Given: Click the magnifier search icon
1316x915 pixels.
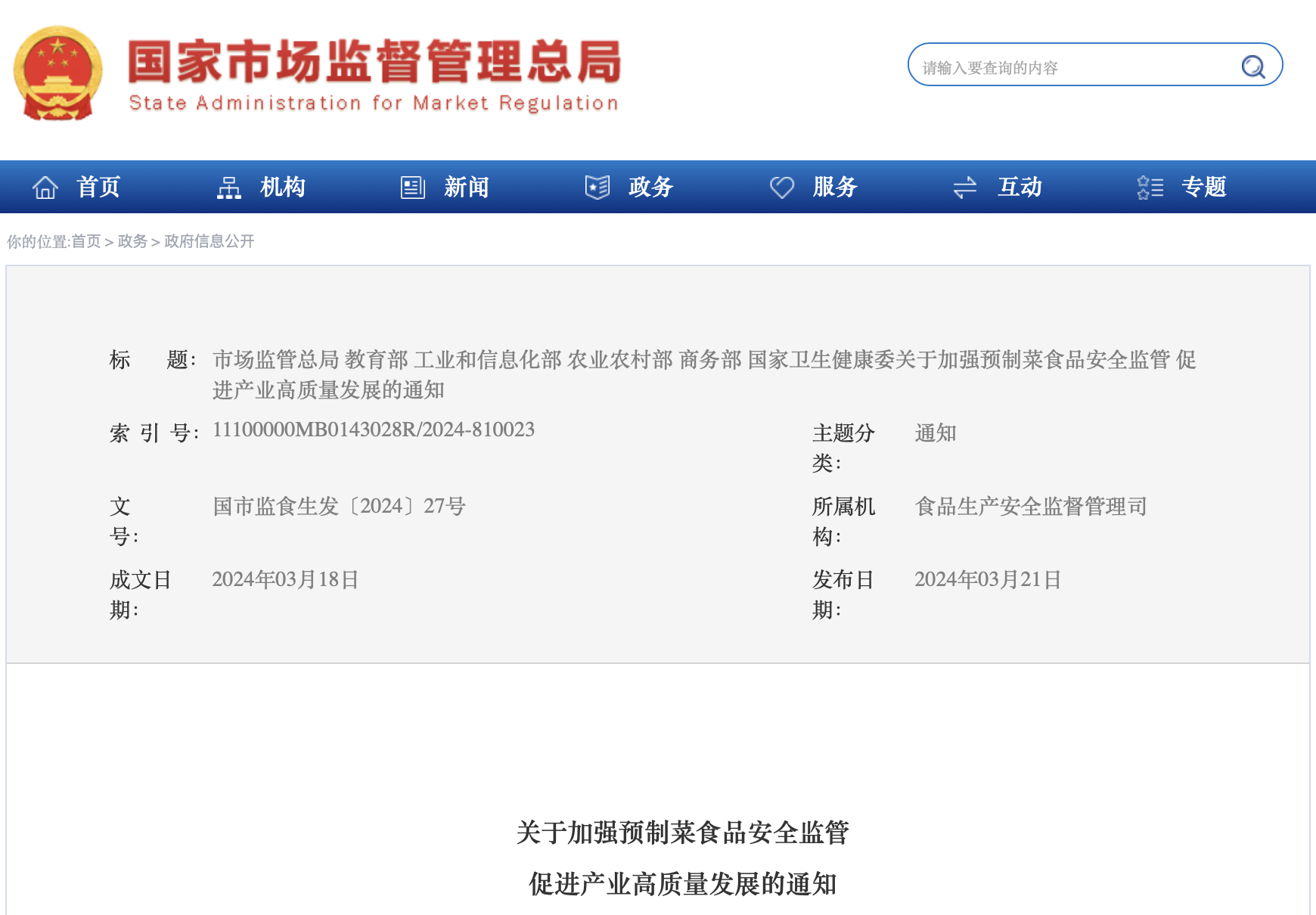Looking at the screenshot, I should [1253, 67].
